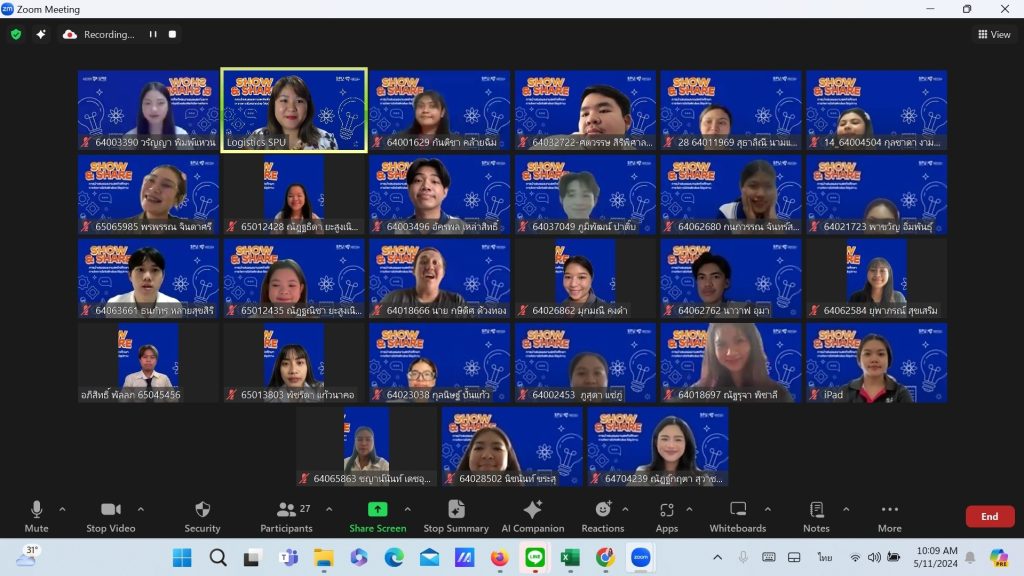Open Windows Start menu
The width and height of the screenshot is (1024, 576).
182,558
